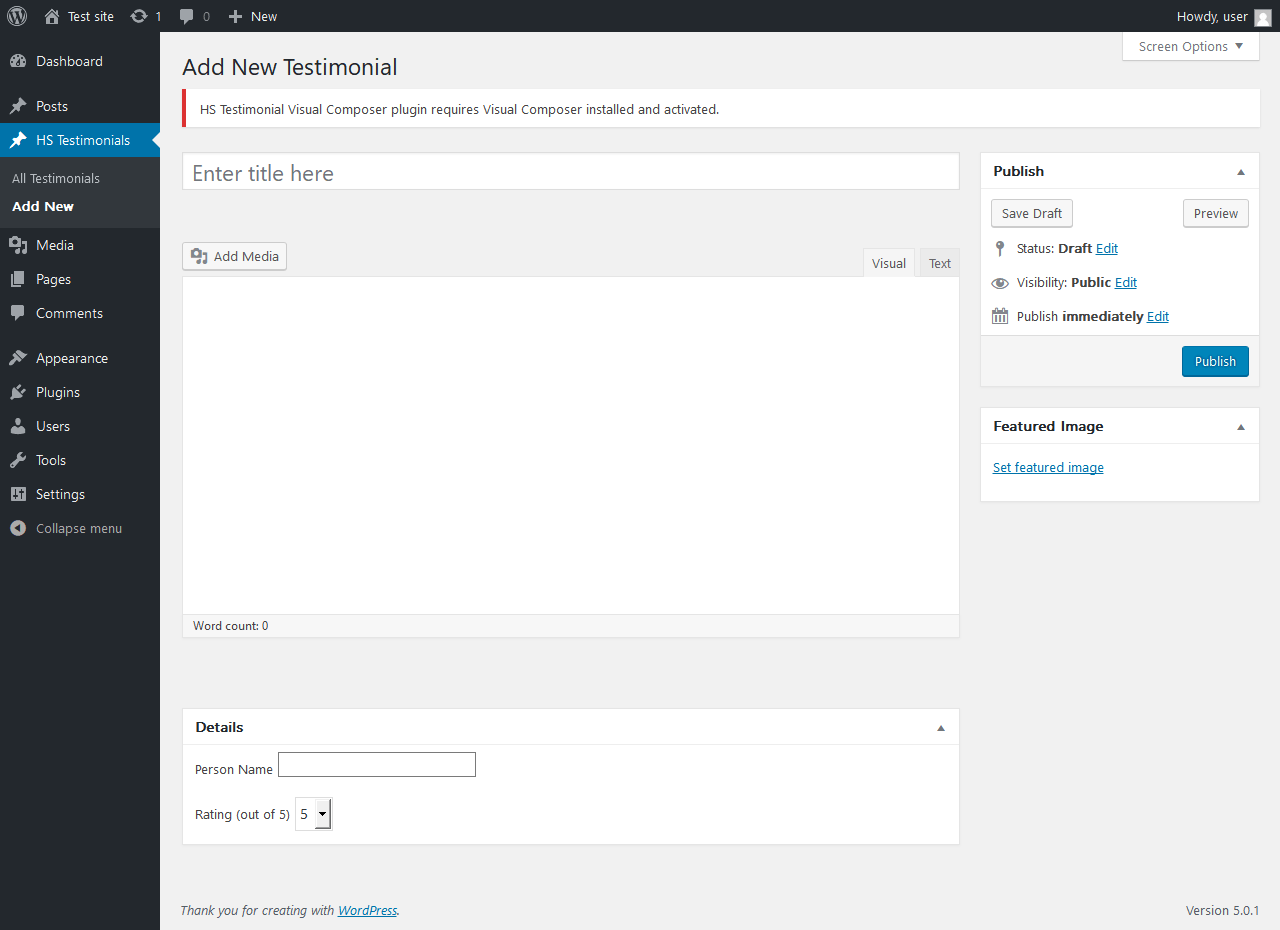Viewport: 1280px width, 930px height.
Task: Click the Posts pin icon
Action: 18,106
